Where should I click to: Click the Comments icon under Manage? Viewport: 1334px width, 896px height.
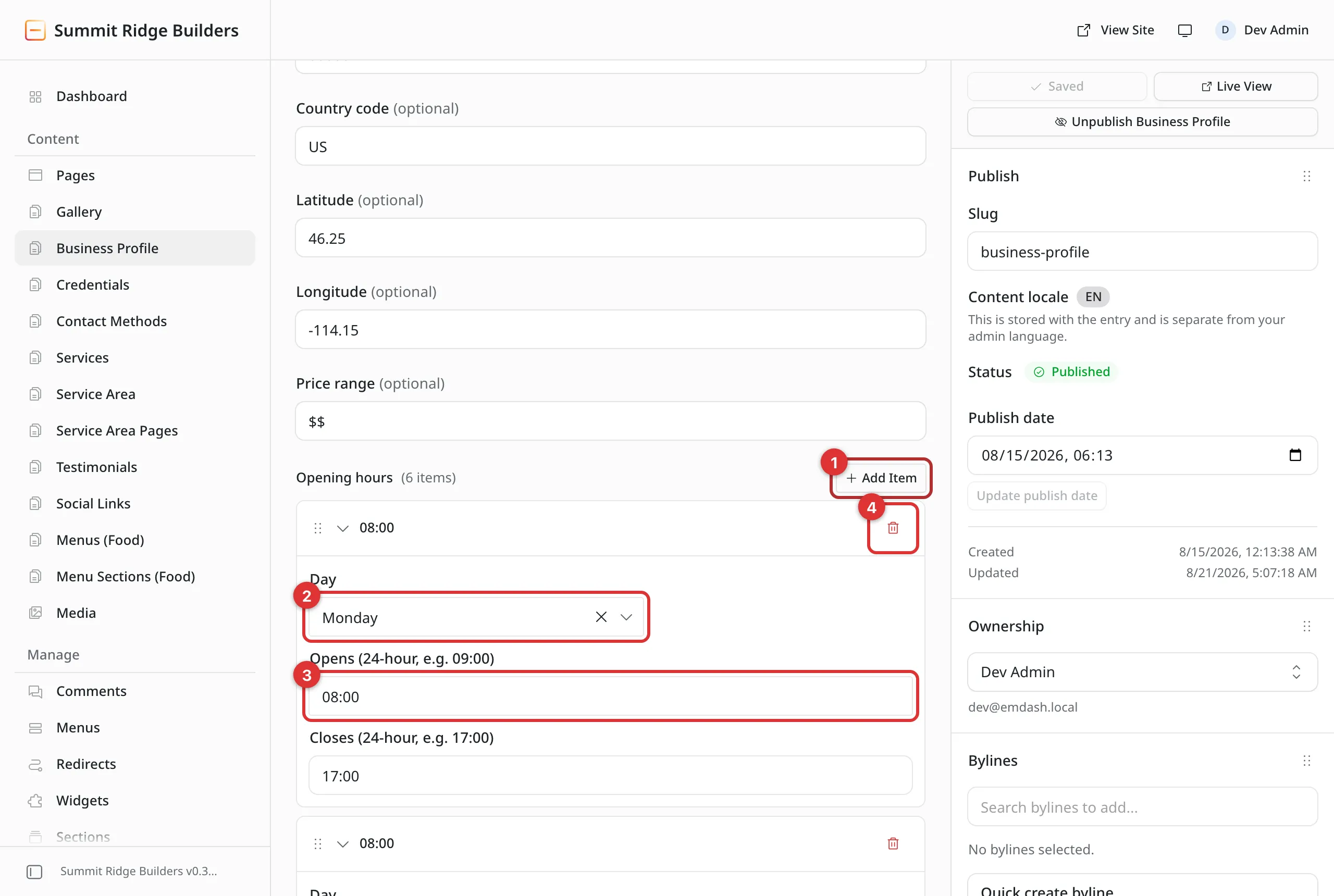point(35,691)
